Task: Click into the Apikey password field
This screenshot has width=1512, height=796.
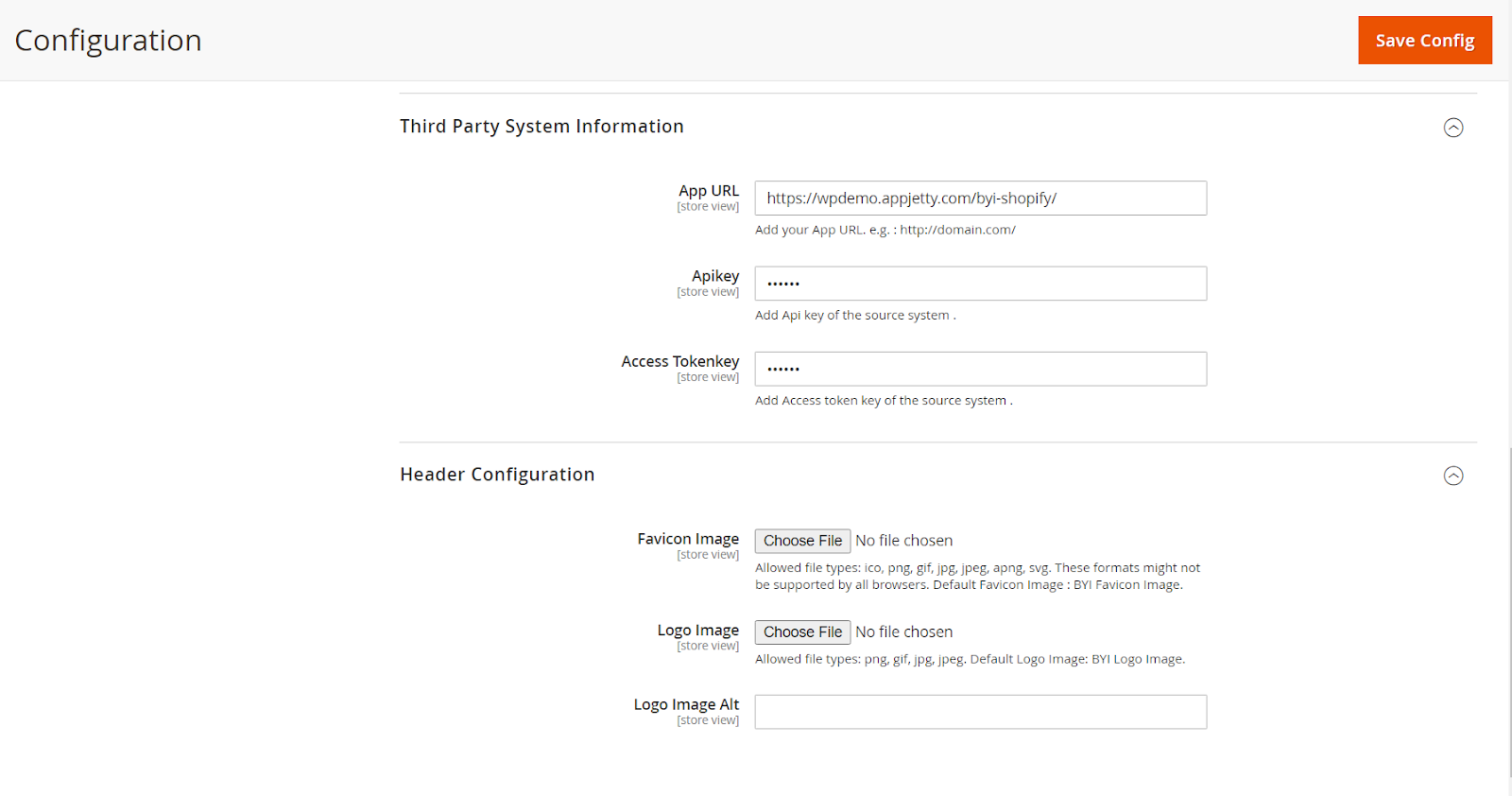Action: (980, 284)
